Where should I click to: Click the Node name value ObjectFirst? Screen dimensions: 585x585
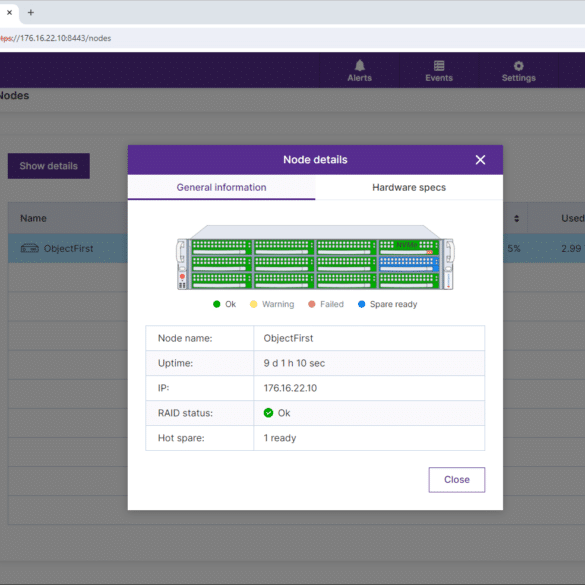point(288,338)
